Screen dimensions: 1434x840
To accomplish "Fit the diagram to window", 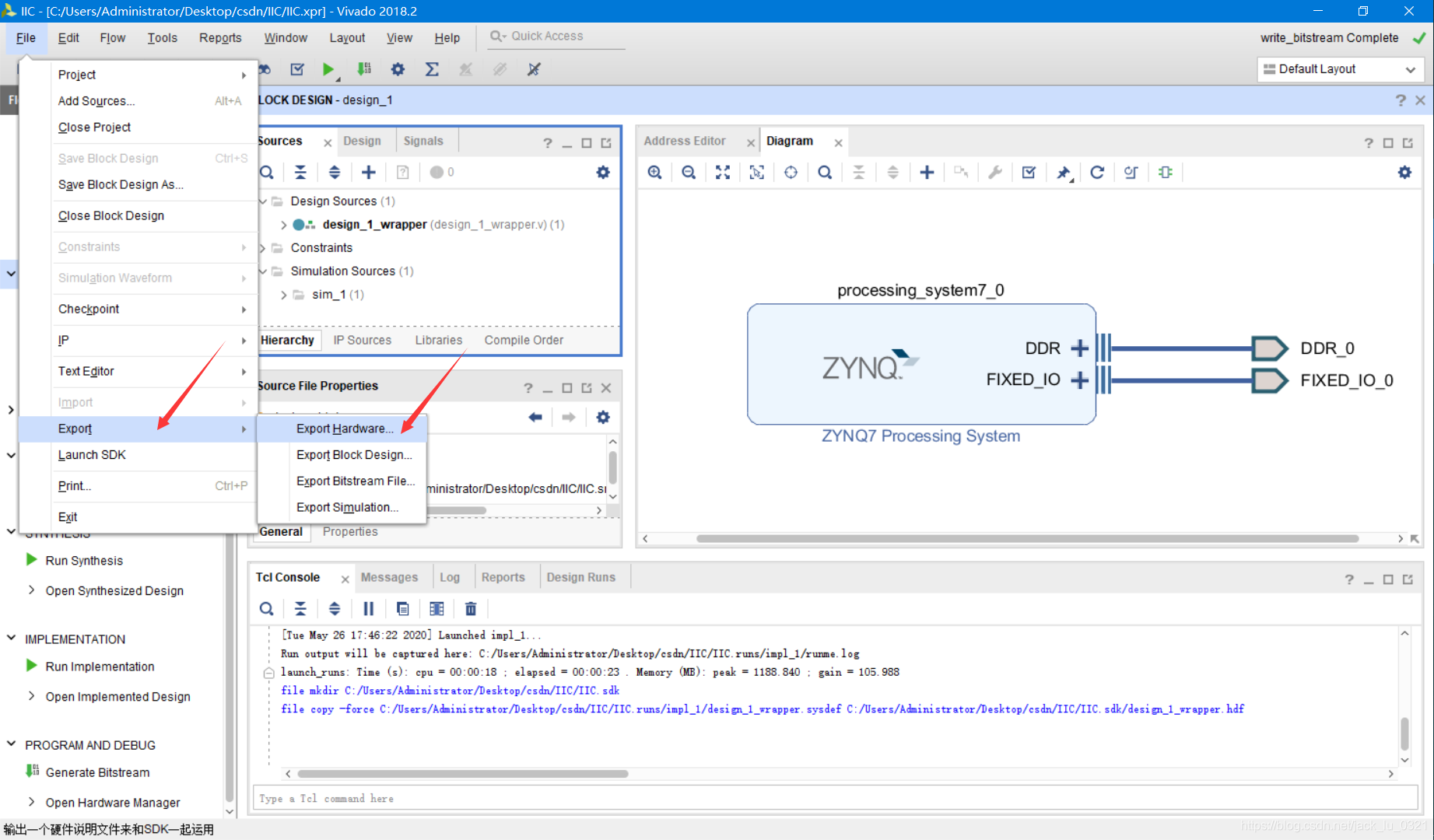I will (x=723, y=172).
